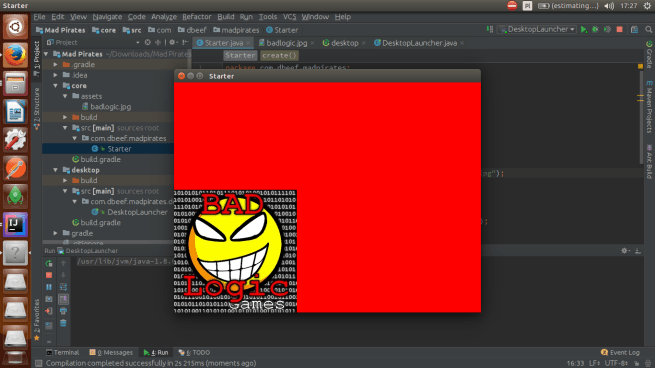Click the volume indicator in top bar
This screenshot has height=368, width=655.
[x=609, y=5]
